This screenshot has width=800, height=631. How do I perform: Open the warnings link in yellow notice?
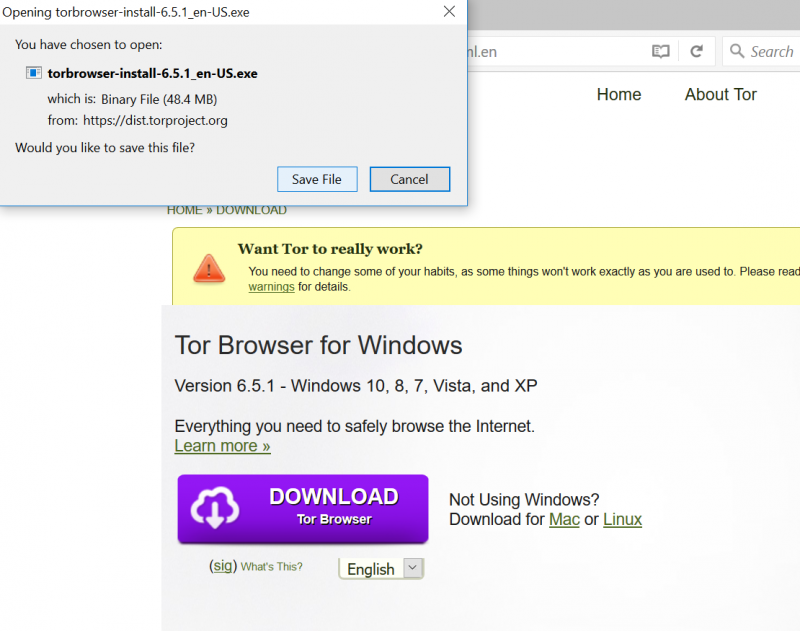tap(271, 287)
